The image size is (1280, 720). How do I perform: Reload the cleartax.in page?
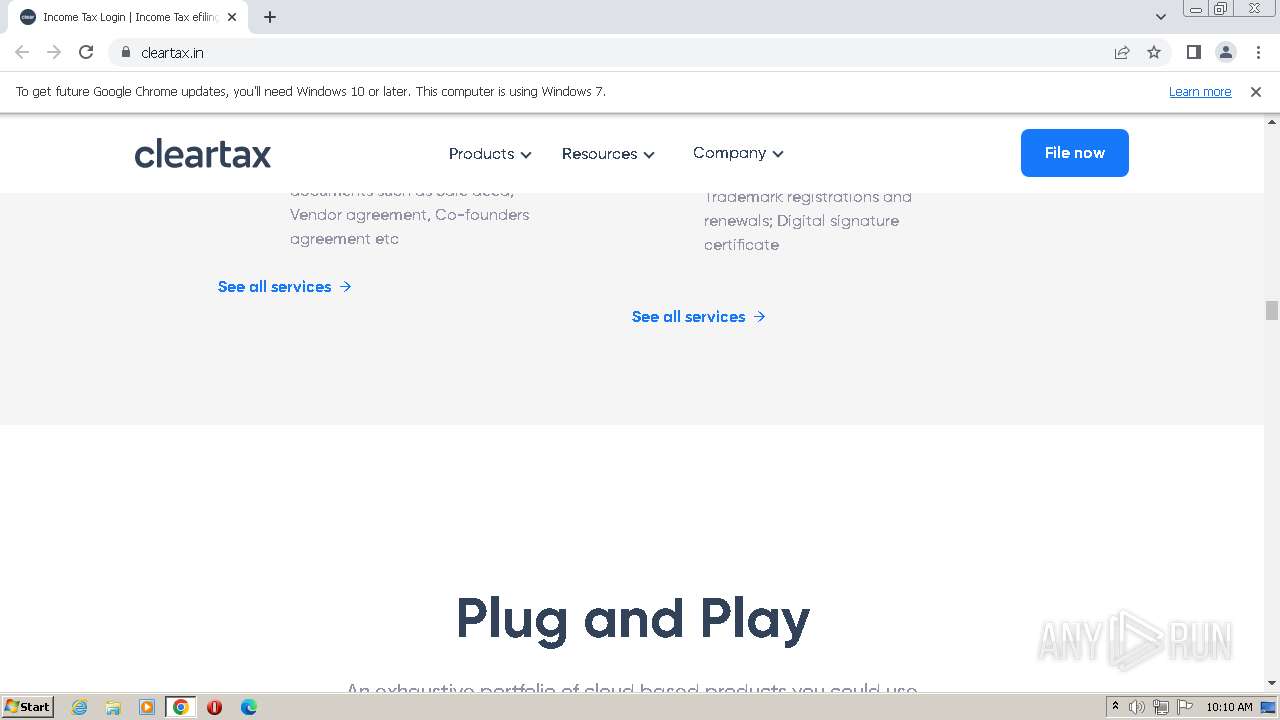pos(86,52)
